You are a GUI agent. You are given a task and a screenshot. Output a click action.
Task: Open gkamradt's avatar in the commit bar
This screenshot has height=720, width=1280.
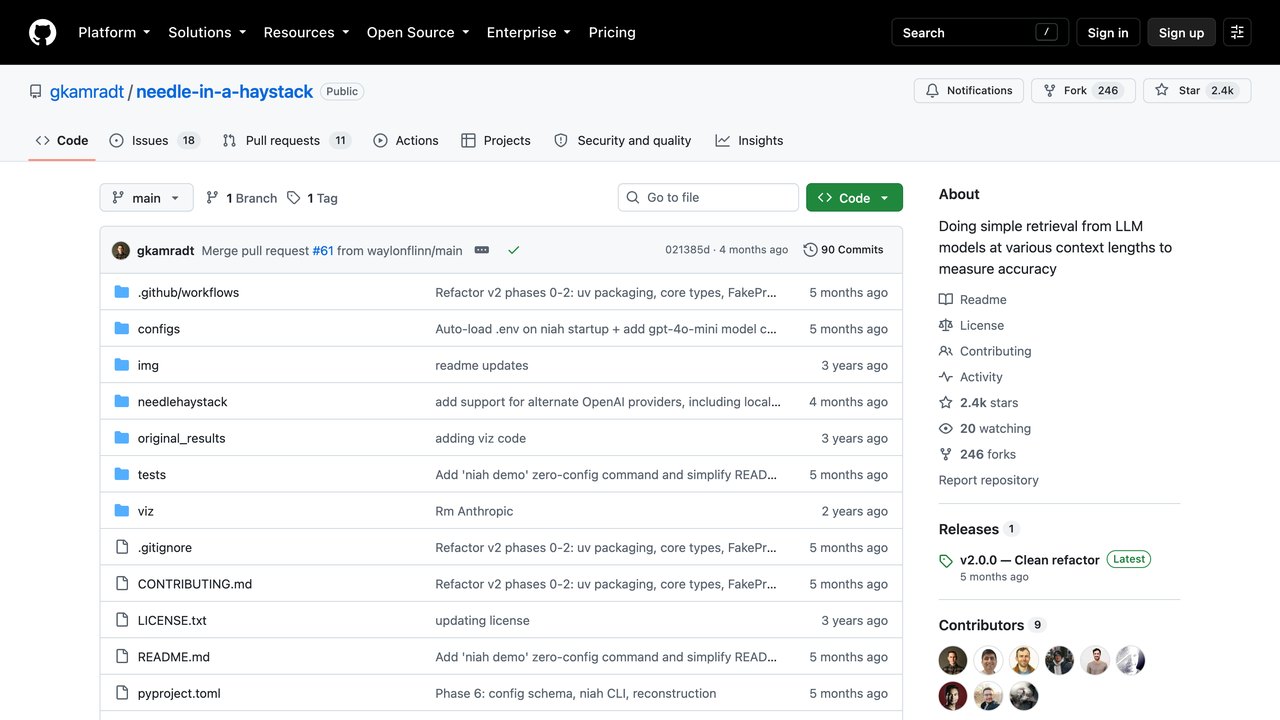point(121,250)
